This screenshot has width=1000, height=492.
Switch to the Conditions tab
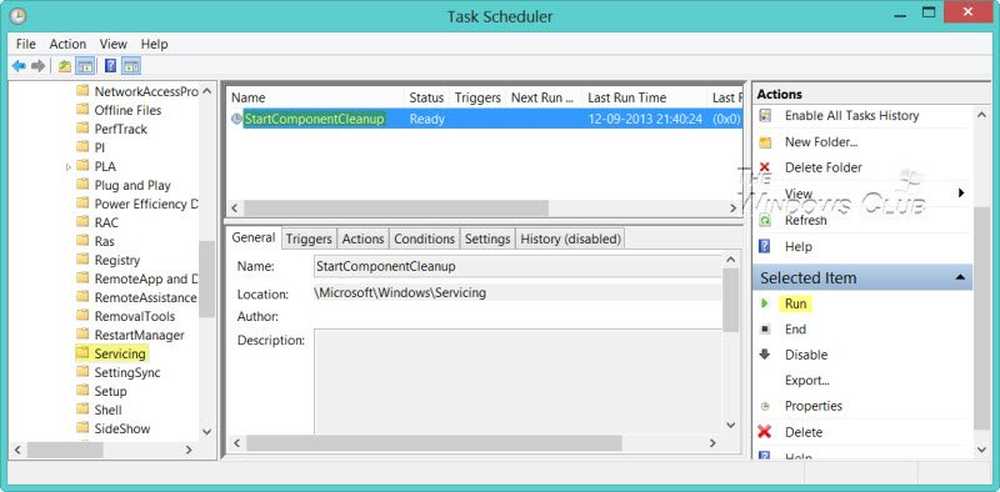[424, 239]
